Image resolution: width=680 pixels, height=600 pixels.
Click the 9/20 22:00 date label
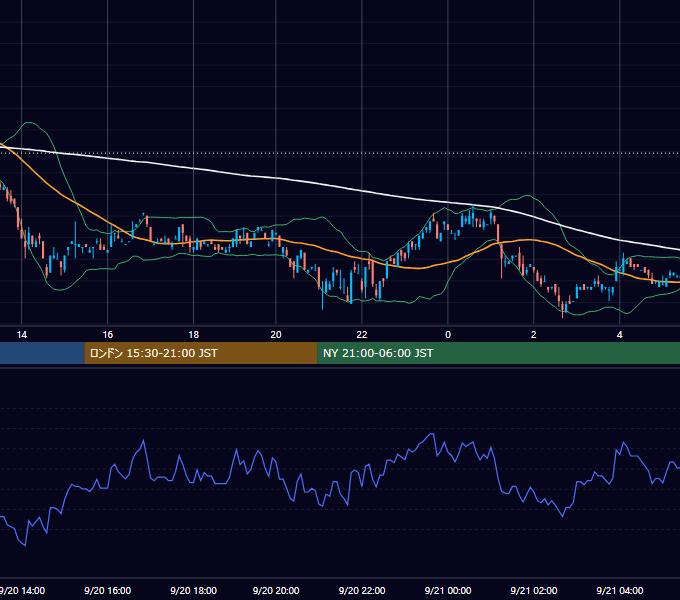tap(362, 590)
